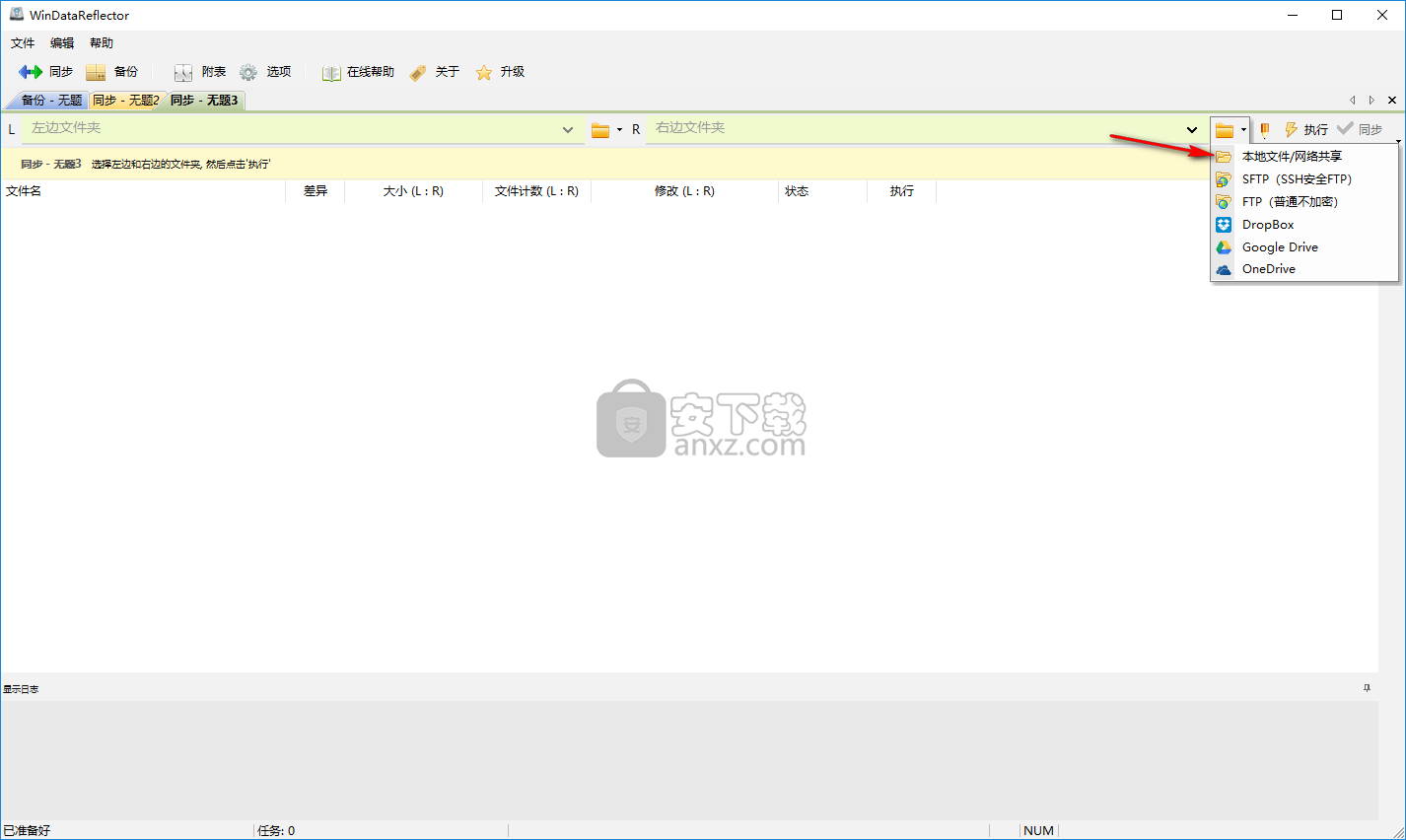Choose SFTP (SSH安全FTP) menu entry

1303,179
